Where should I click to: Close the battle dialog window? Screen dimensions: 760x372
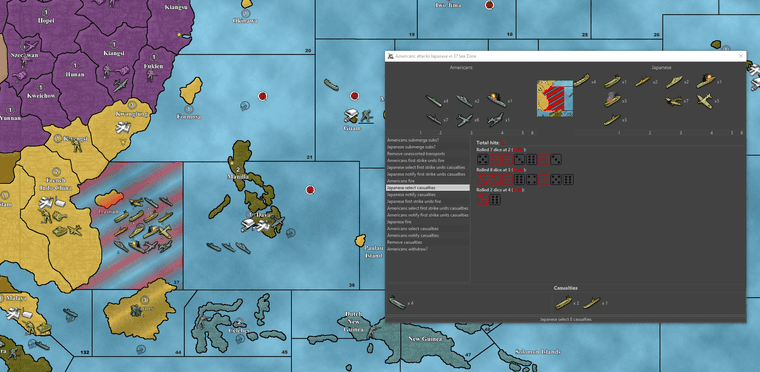point(740,56)
